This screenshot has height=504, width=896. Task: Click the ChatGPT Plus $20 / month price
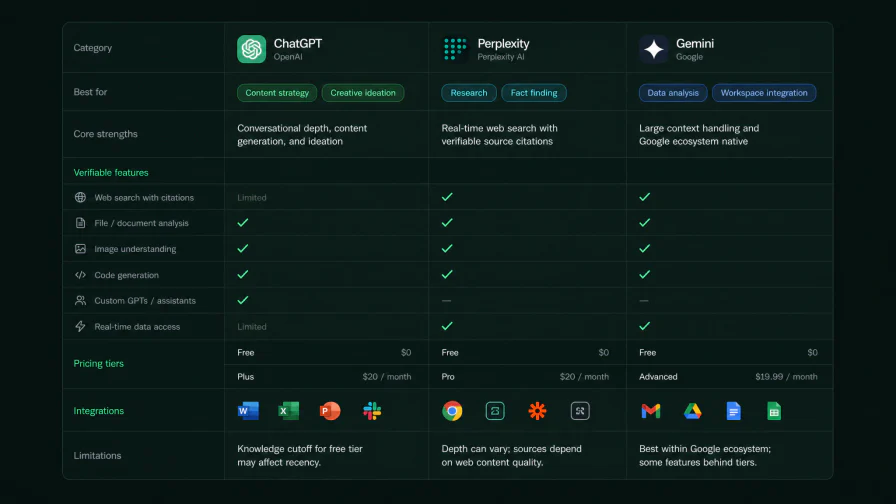pyautogui.click(x=387, y=377)
